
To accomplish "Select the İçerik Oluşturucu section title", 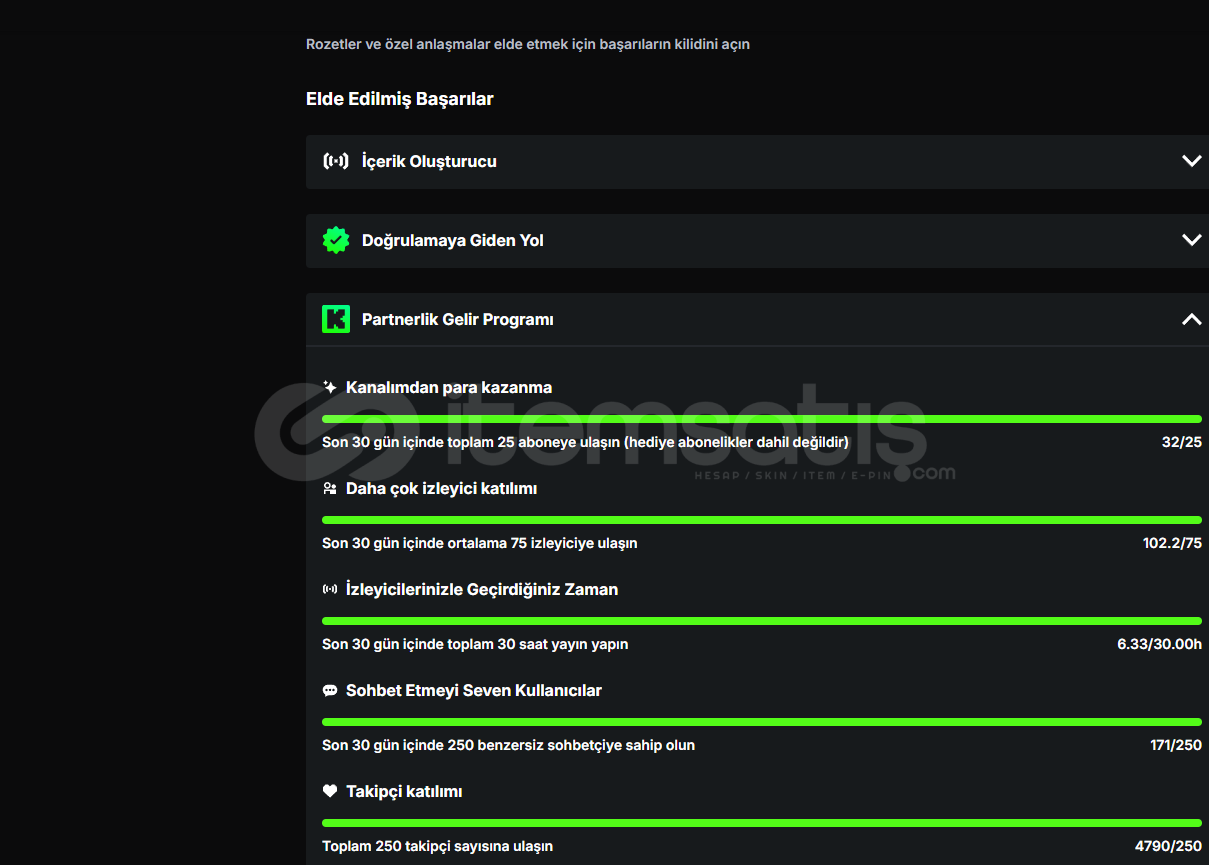I will 429,161.
